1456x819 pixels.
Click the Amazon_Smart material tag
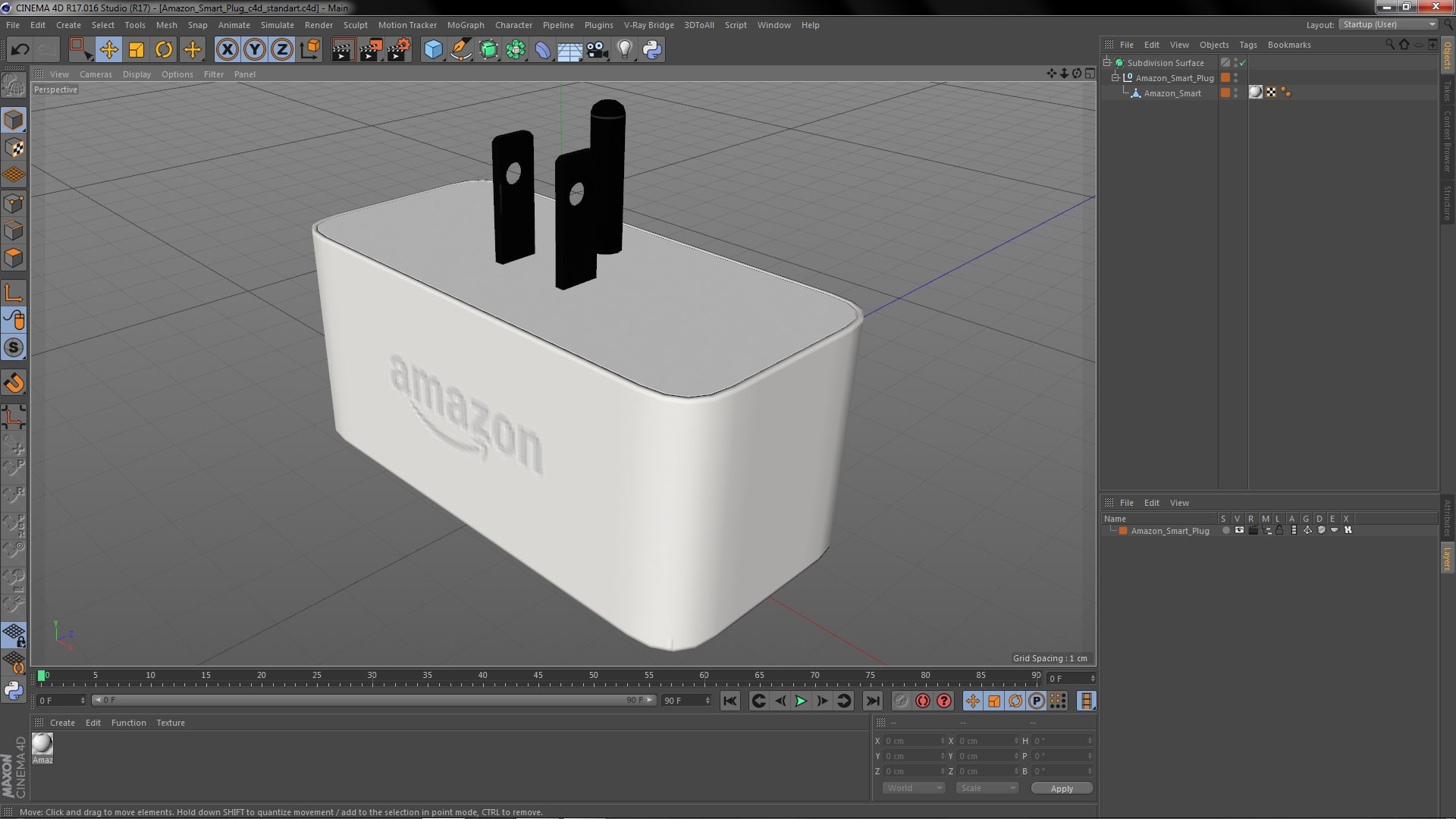pyautogui.click(x=1256, y=93)
